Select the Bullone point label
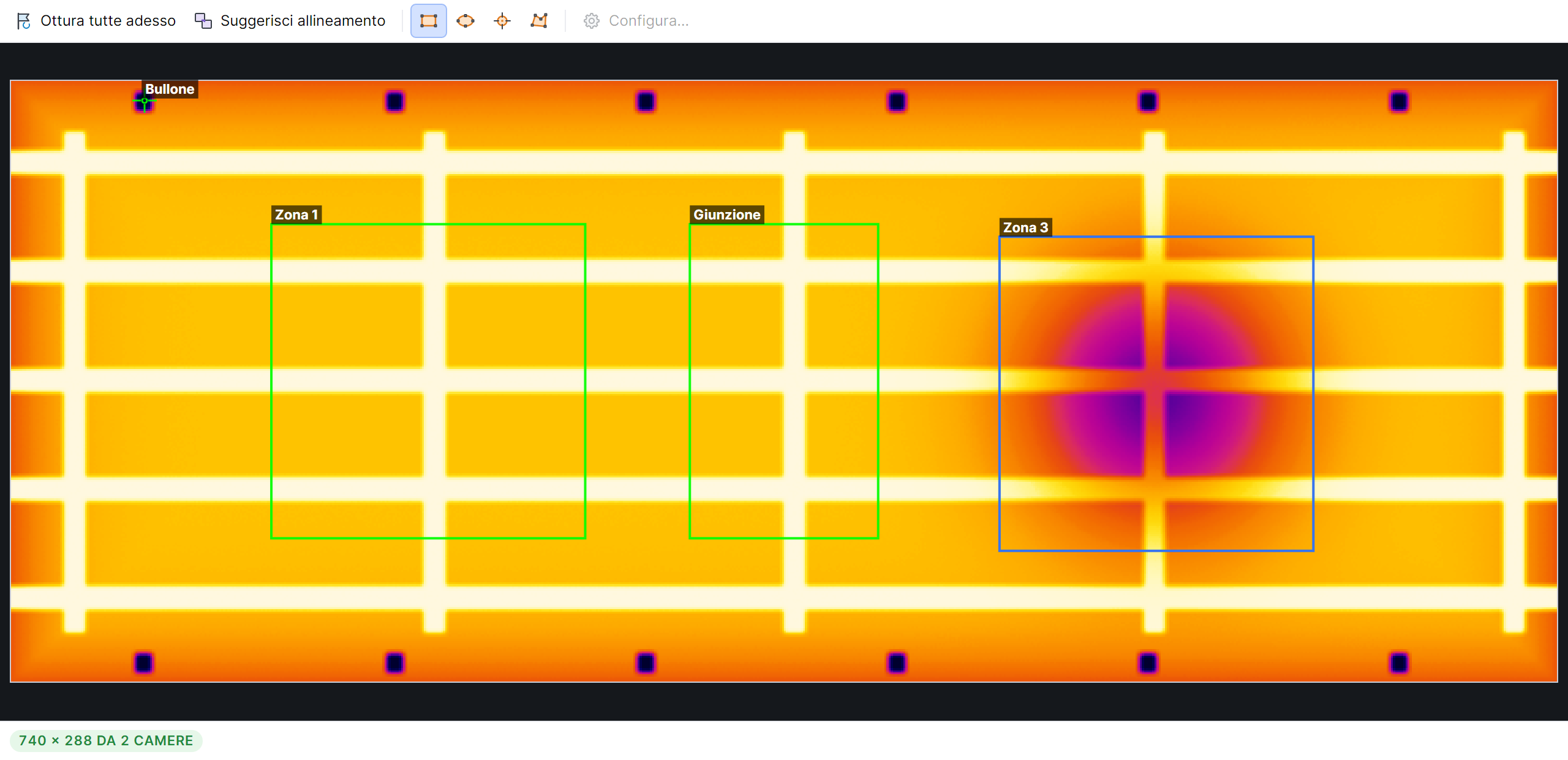 coord(170,89)
